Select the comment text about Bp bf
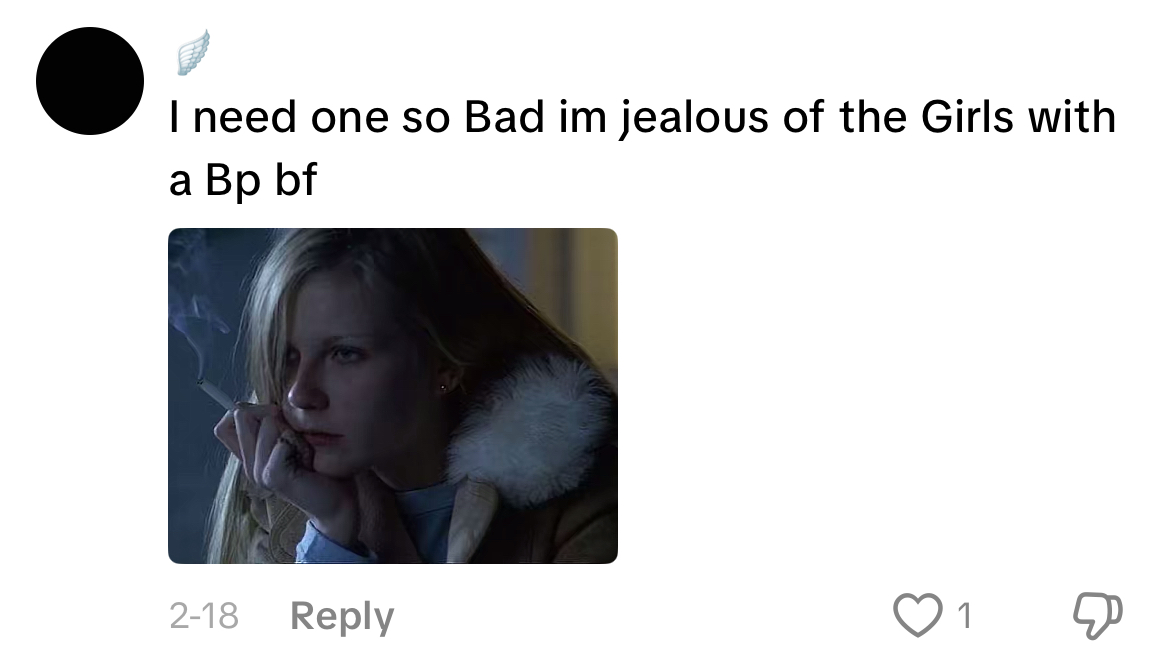This screenshot has width=1170, height=665. click(x=642, y=148)
